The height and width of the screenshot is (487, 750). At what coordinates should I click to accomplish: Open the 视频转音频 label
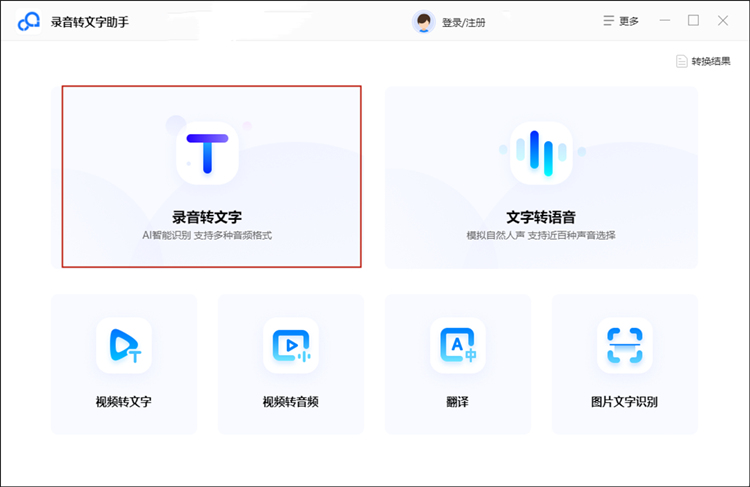[x=291, y=401]
